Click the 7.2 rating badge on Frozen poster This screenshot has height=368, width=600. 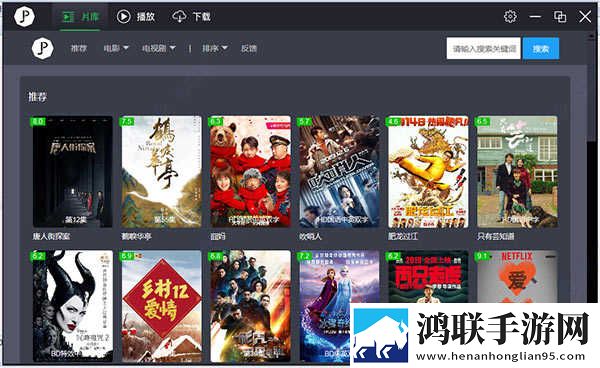tap(304, 256)
